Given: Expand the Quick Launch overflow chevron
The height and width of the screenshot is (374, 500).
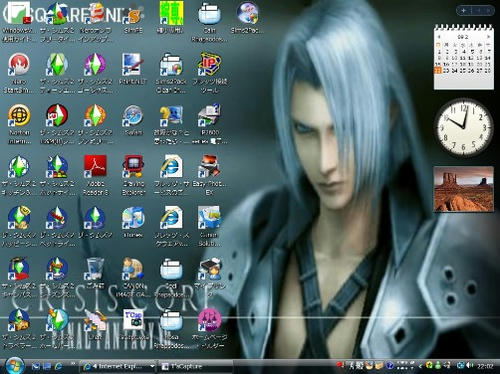Looking at the screenshot, I should [x=73, y=364].
